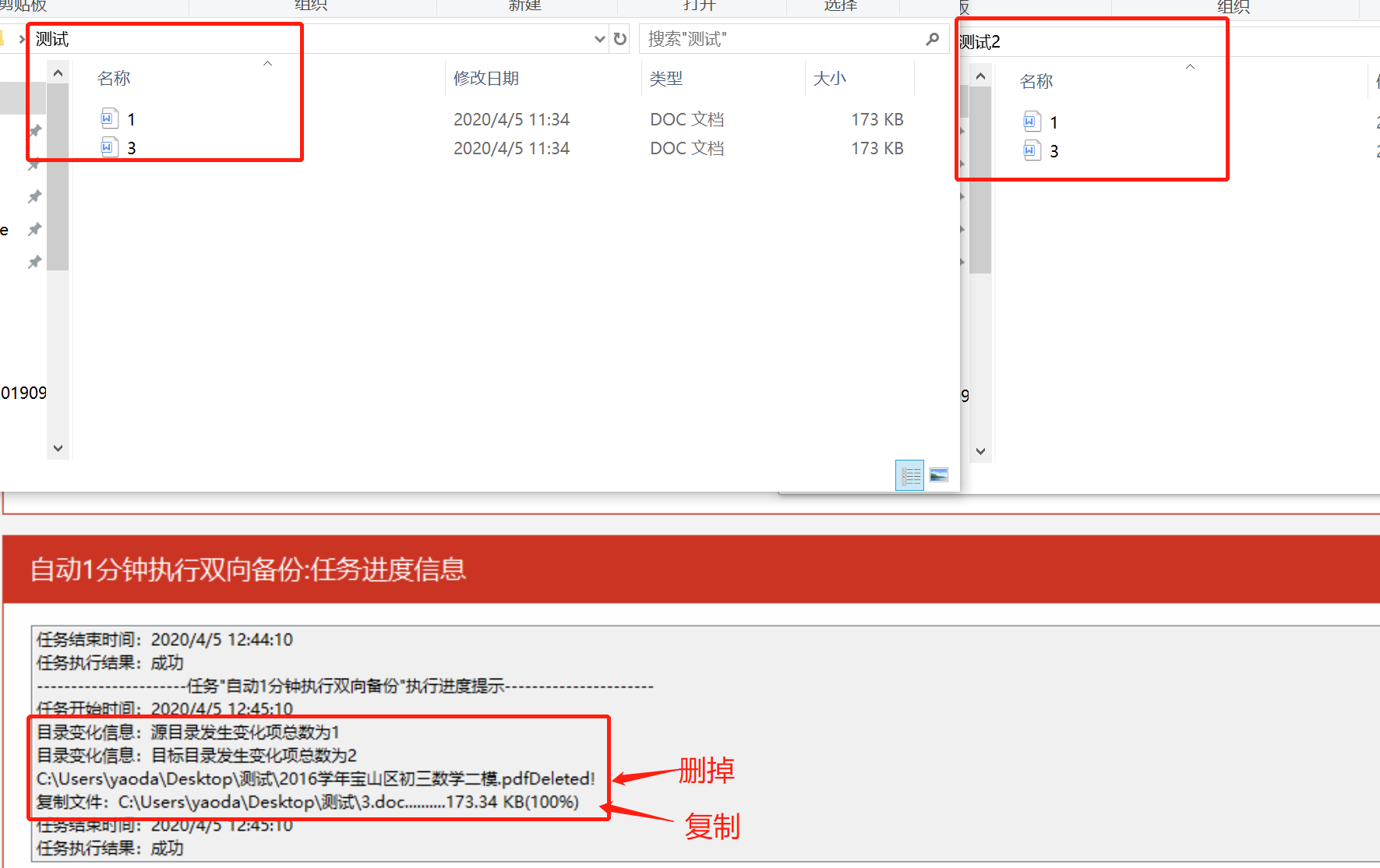Open the address bar history dropdown
This screenshot has width=1380, height=868.
[598, 38]
